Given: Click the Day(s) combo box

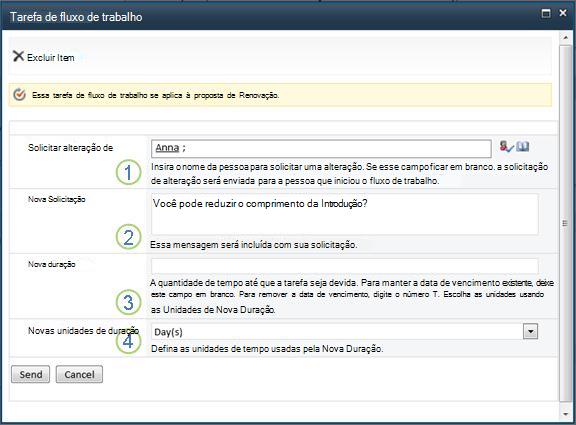Looking at the screenshot, I should pos(344,332).
